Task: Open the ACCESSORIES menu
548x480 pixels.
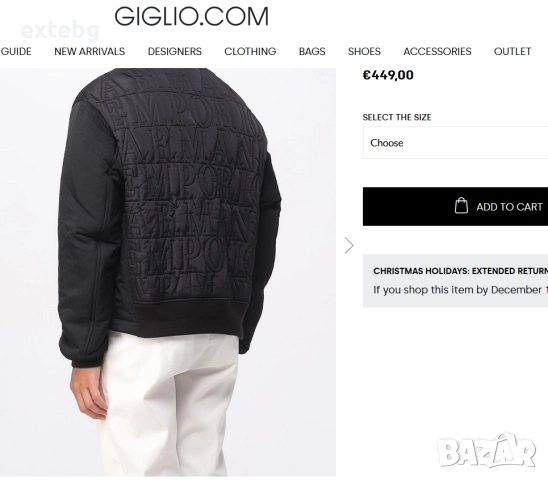Action: click(x=437, y=51)
